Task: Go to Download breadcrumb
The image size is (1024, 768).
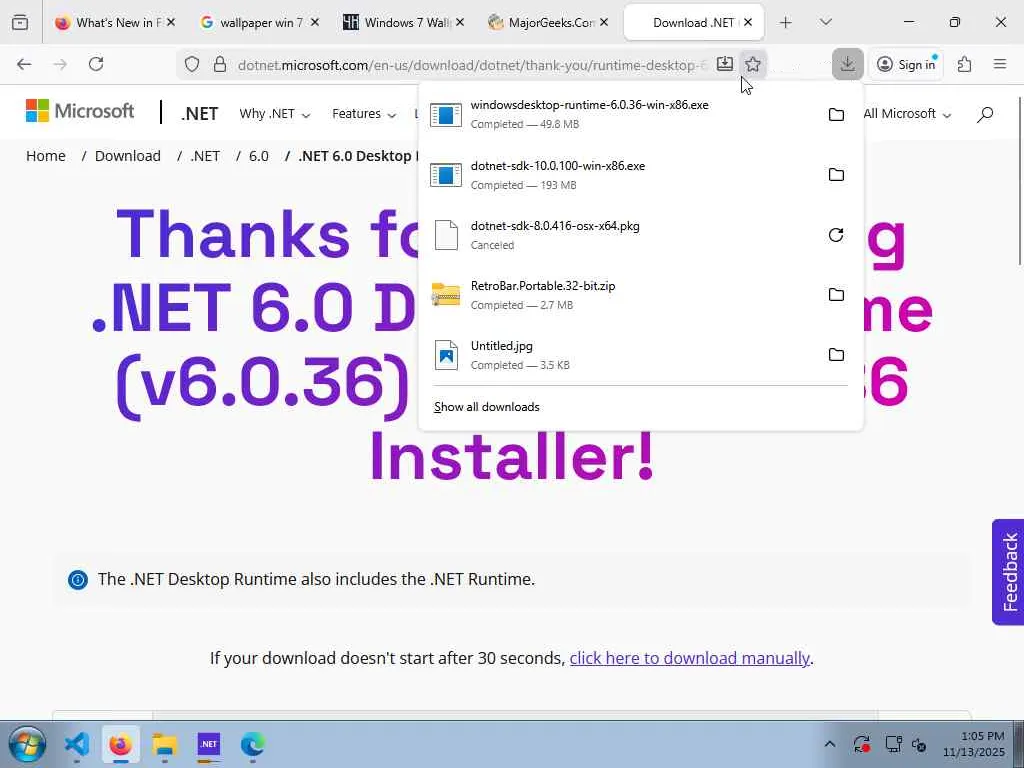Action: pos(127,156)
